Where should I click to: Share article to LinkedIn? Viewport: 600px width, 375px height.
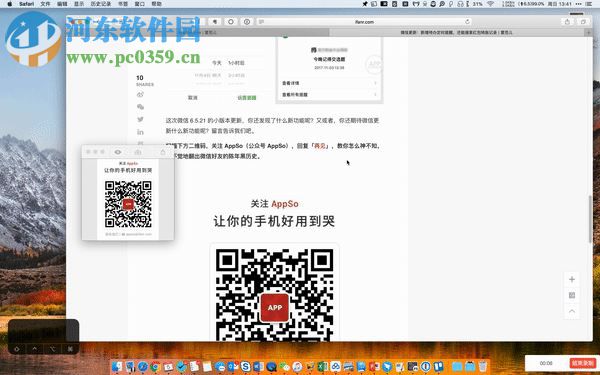[140, 132]
